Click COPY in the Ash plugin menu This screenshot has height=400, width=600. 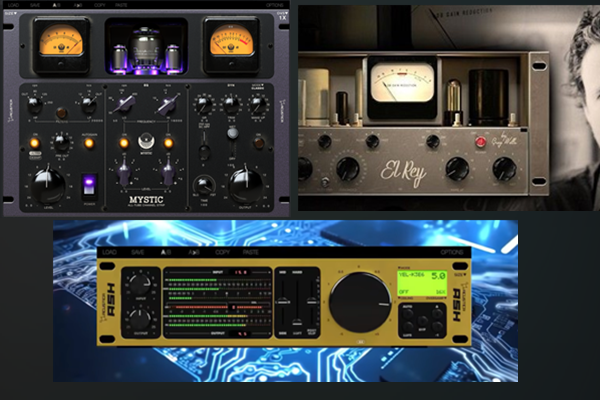coord(222,252)
